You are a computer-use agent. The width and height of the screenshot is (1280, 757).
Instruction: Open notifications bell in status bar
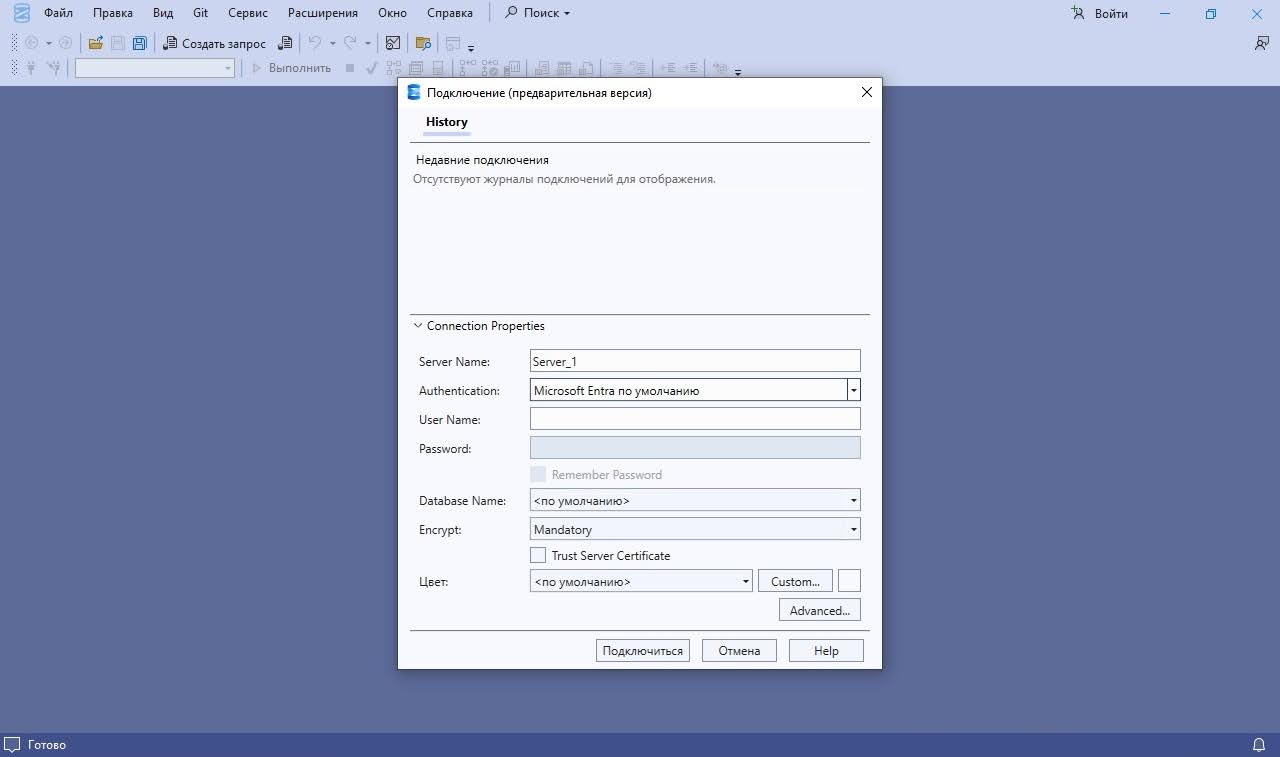point(1259,745)
